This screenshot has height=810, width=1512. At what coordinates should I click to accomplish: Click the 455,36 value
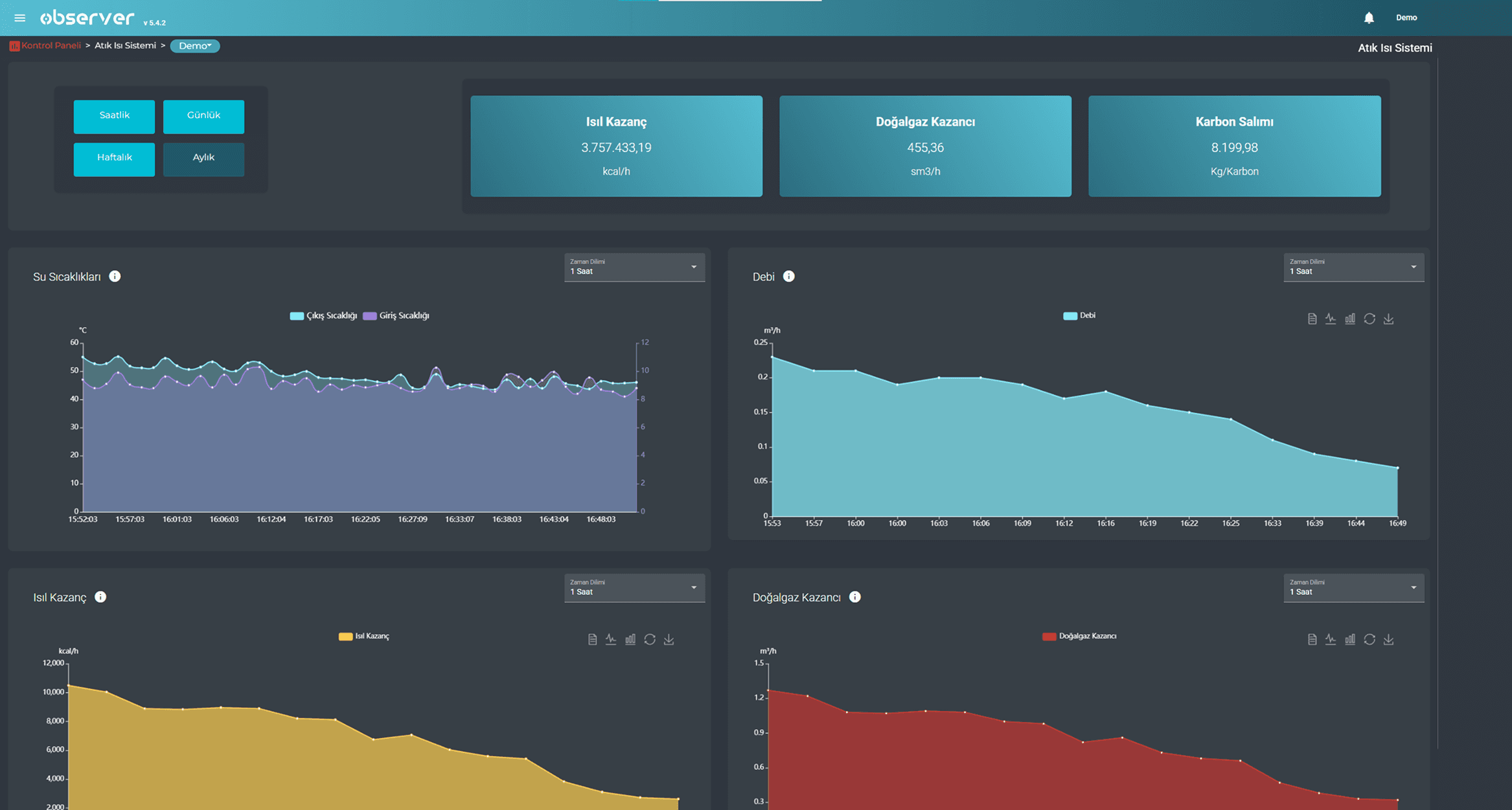point(925,148)
